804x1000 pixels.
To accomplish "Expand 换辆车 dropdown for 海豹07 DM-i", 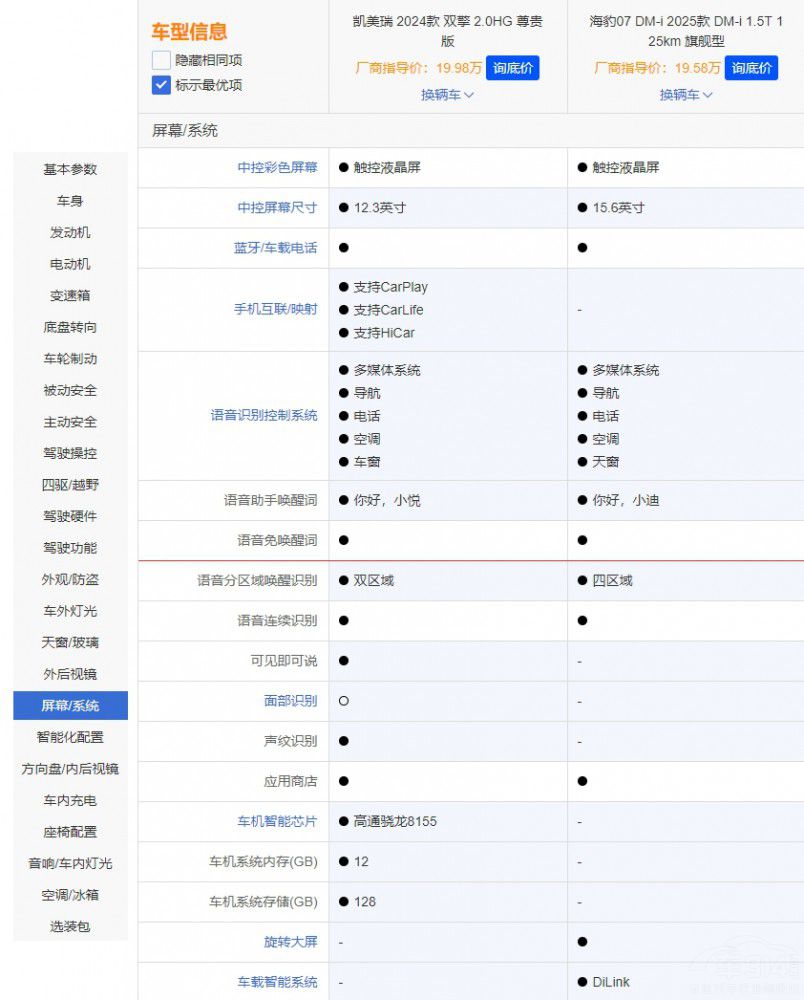I will coord(686,95).
